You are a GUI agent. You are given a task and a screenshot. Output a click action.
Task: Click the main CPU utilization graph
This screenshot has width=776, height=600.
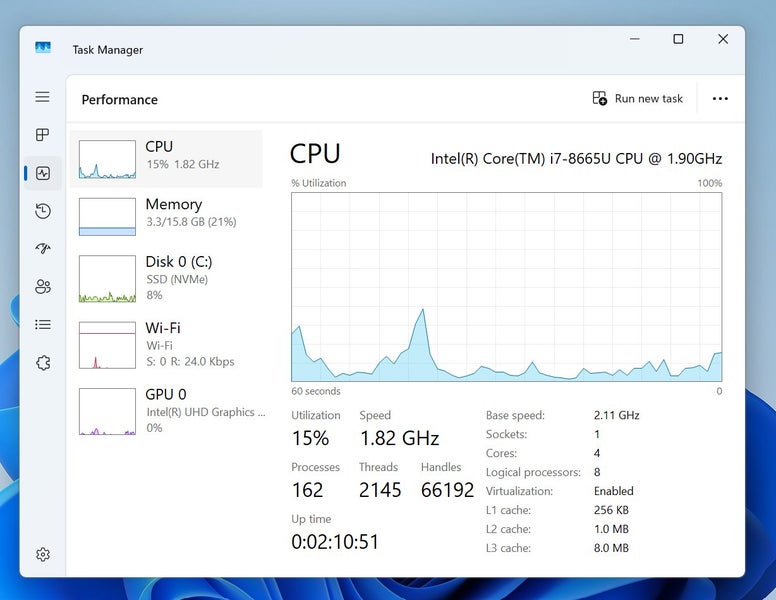[507, 287]
